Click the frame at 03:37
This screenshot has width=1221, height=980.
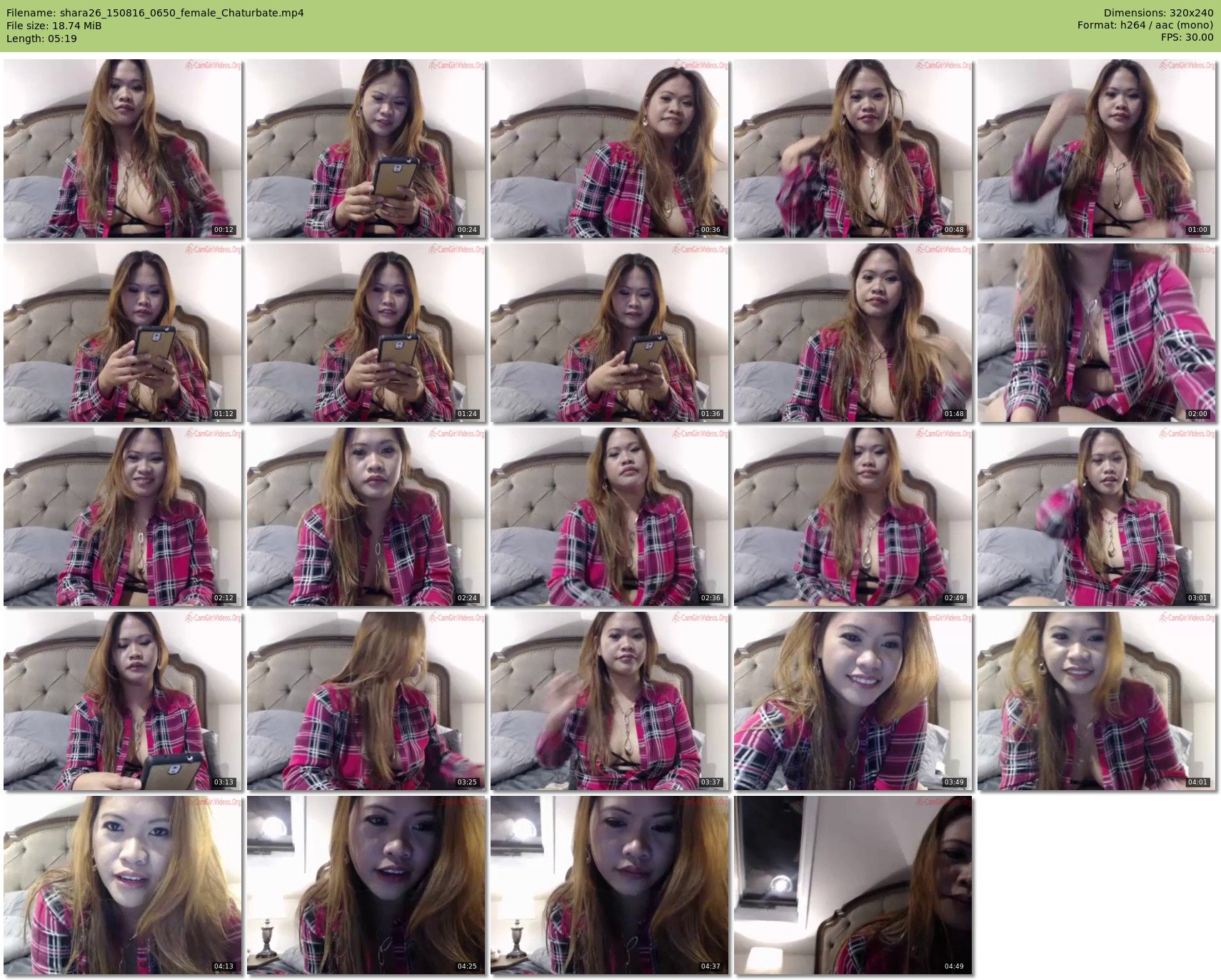tap(610, 701)
